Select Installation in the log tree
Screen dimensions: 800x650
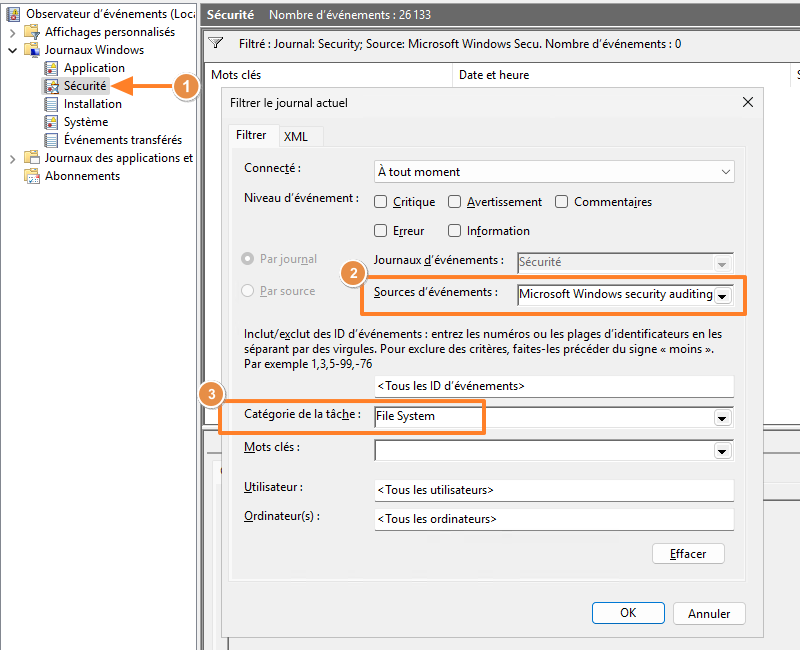point(93,104)
